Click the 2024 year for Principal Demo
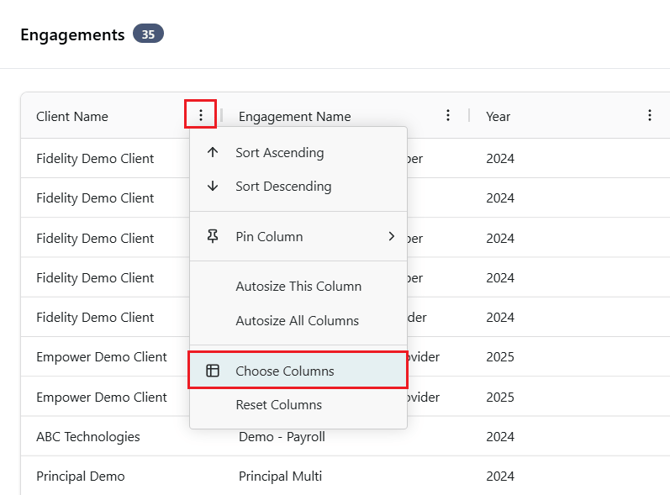 tap(500, 476)
